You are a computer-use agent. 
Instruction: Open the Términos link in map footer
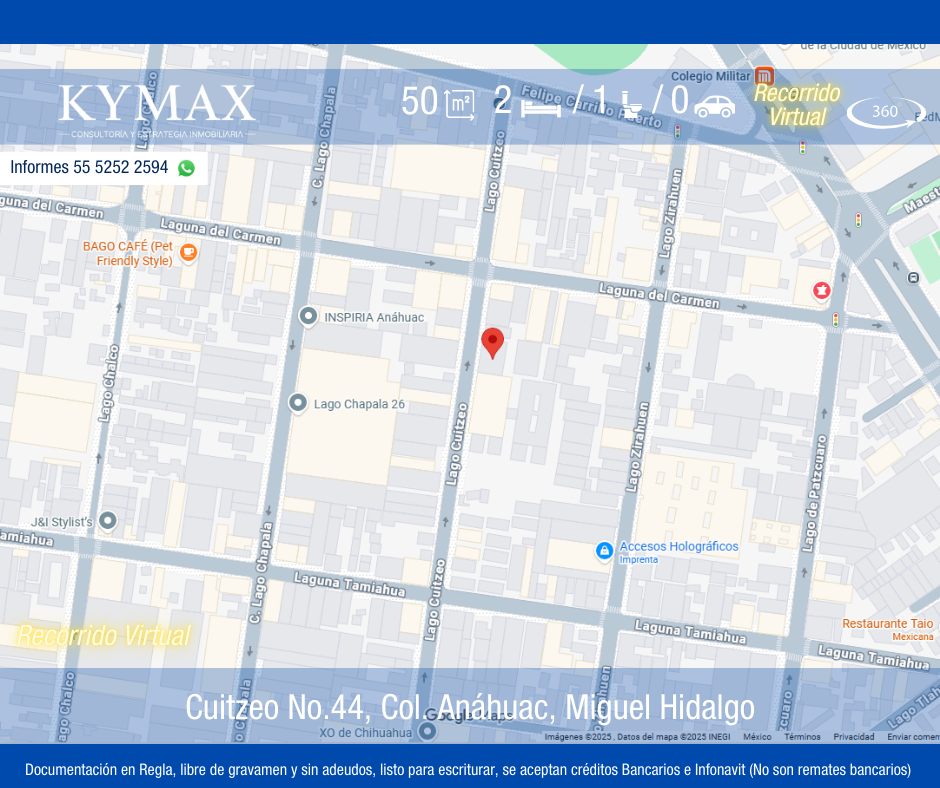802,737
